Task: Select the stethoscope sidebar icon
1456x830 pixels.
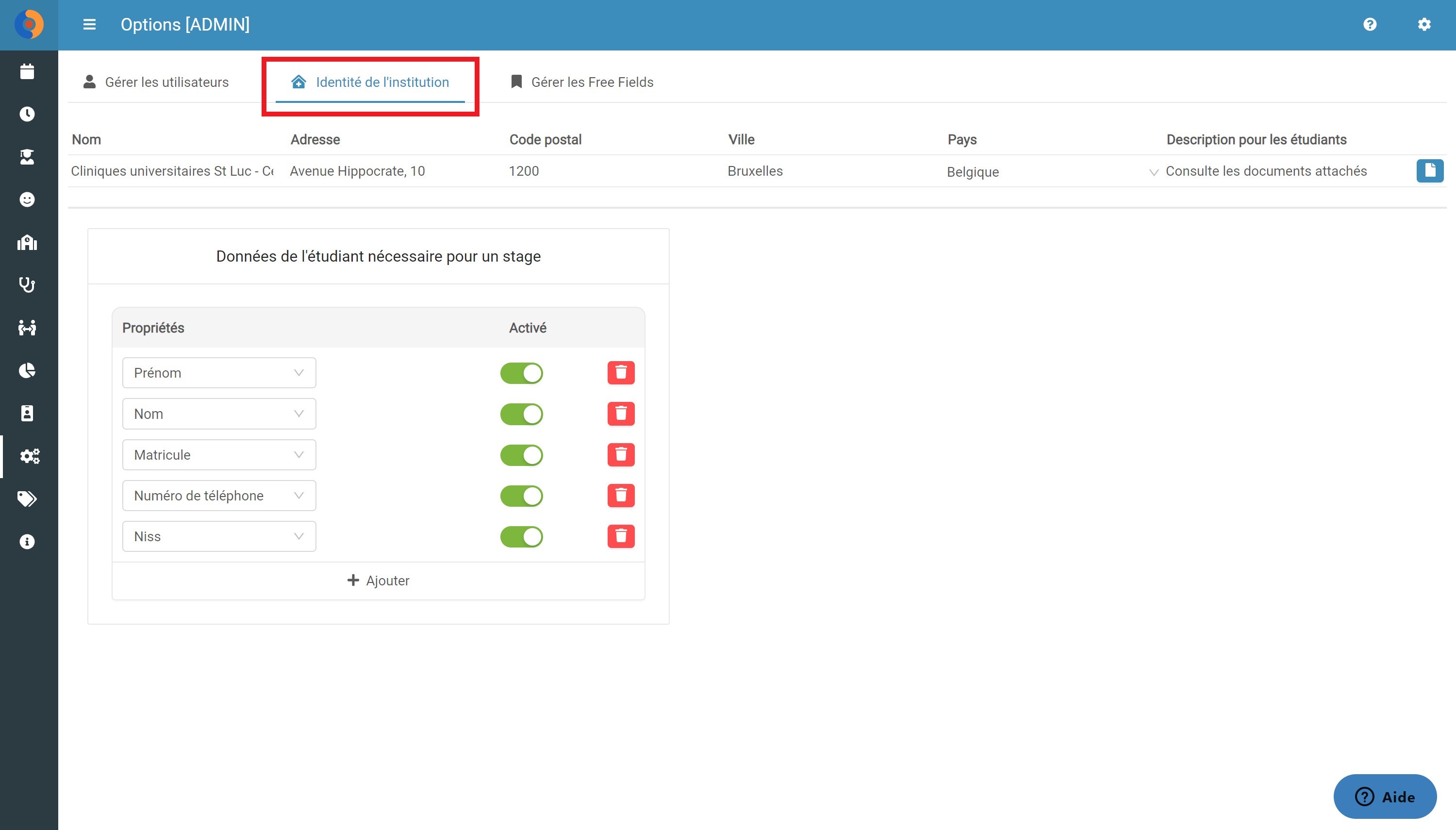Action: pyautogui.click(x=27, y=285)
